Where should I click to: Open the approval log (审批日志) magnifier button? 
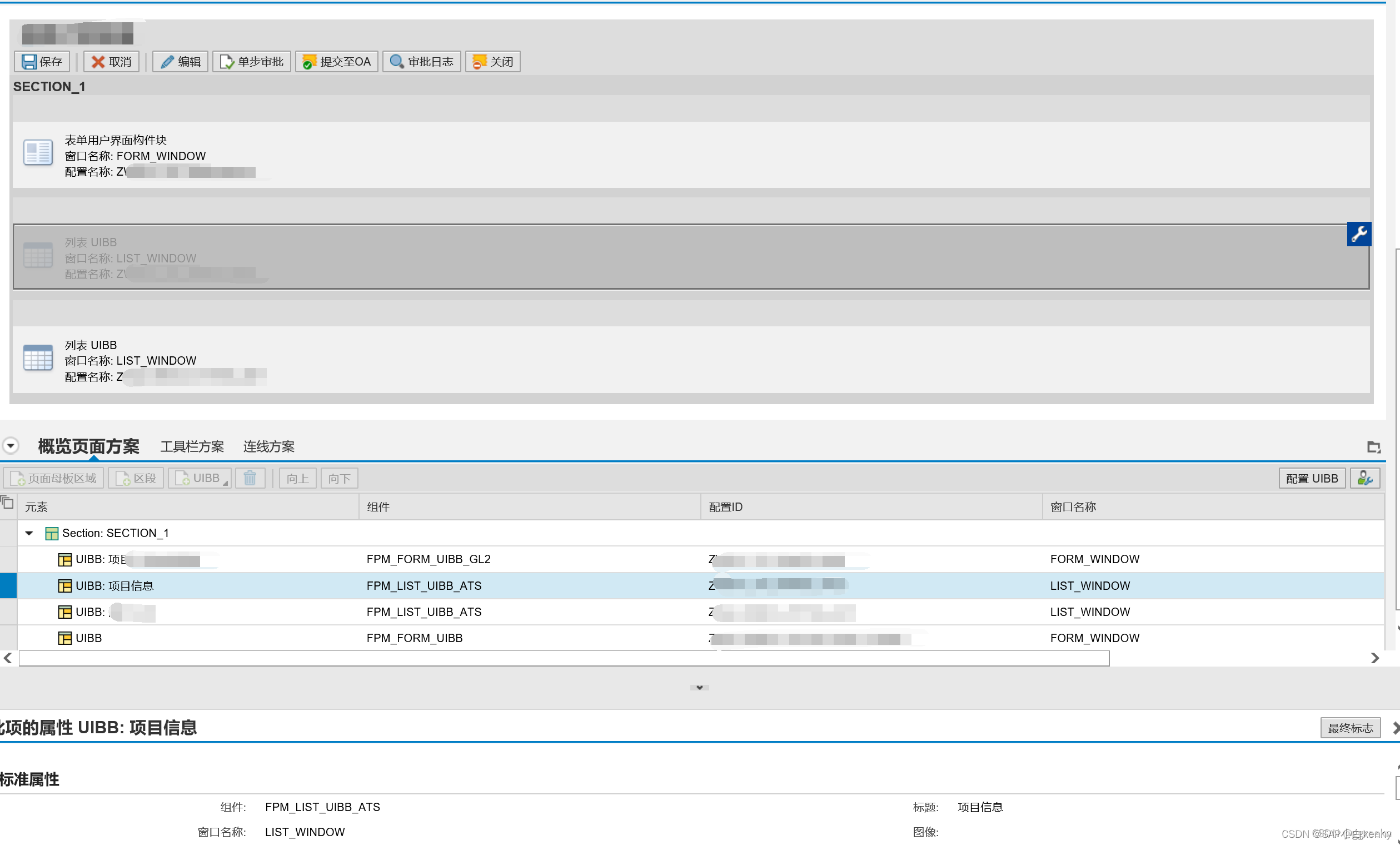422,61
